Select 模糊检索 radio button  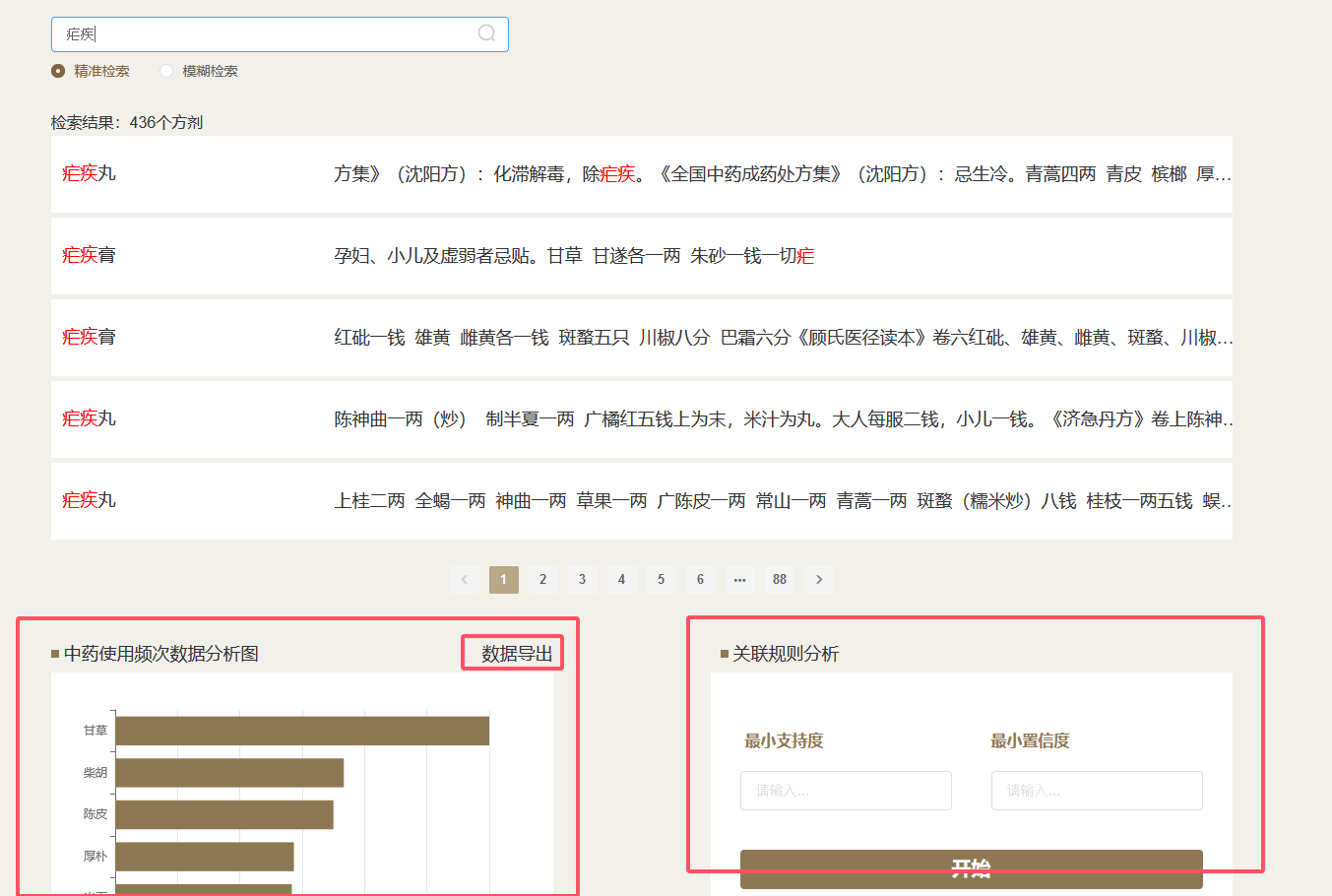tap(166, 71)
